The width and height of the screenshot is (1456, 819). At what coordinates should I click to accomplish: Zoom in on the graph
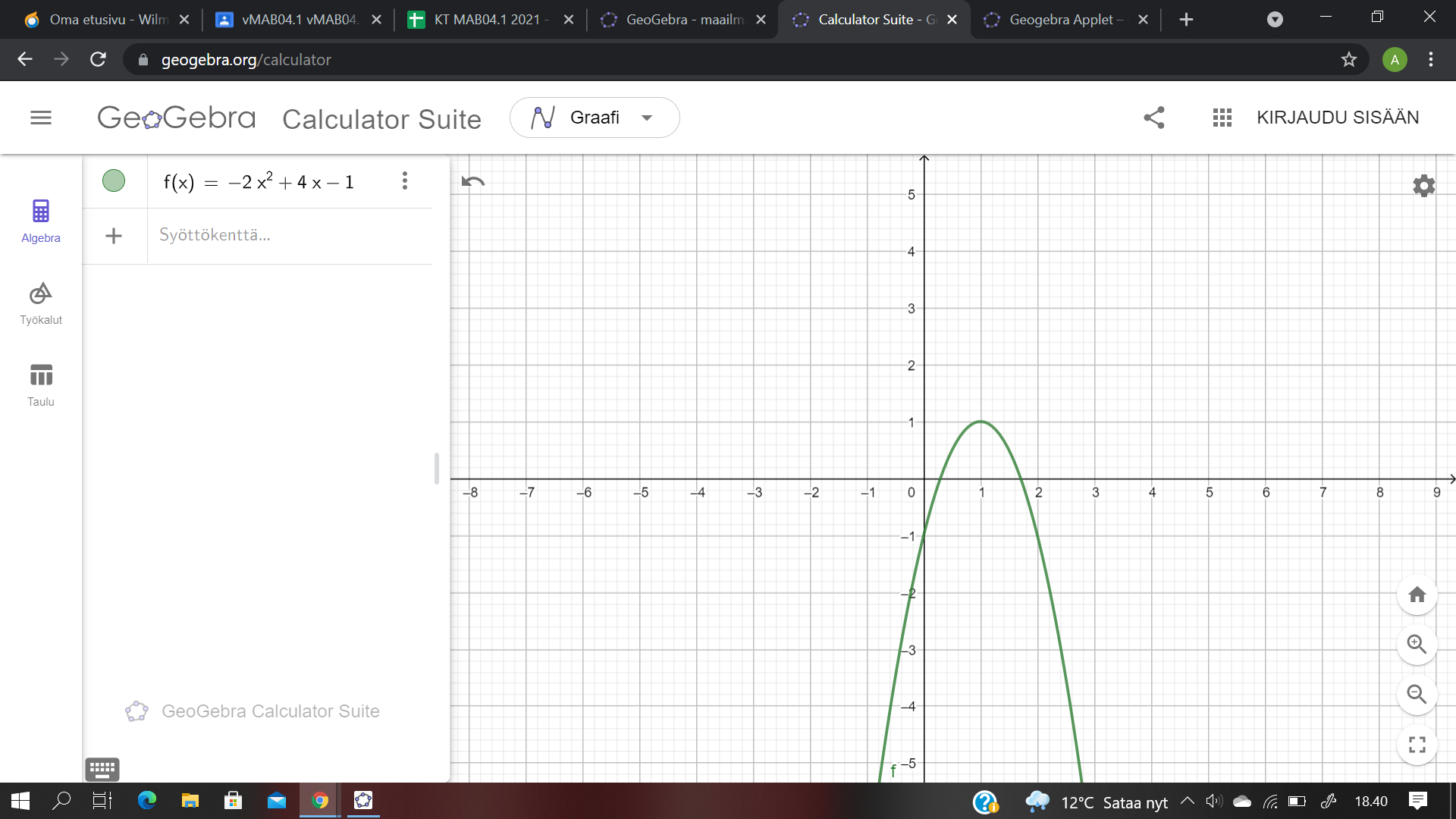1417,645
